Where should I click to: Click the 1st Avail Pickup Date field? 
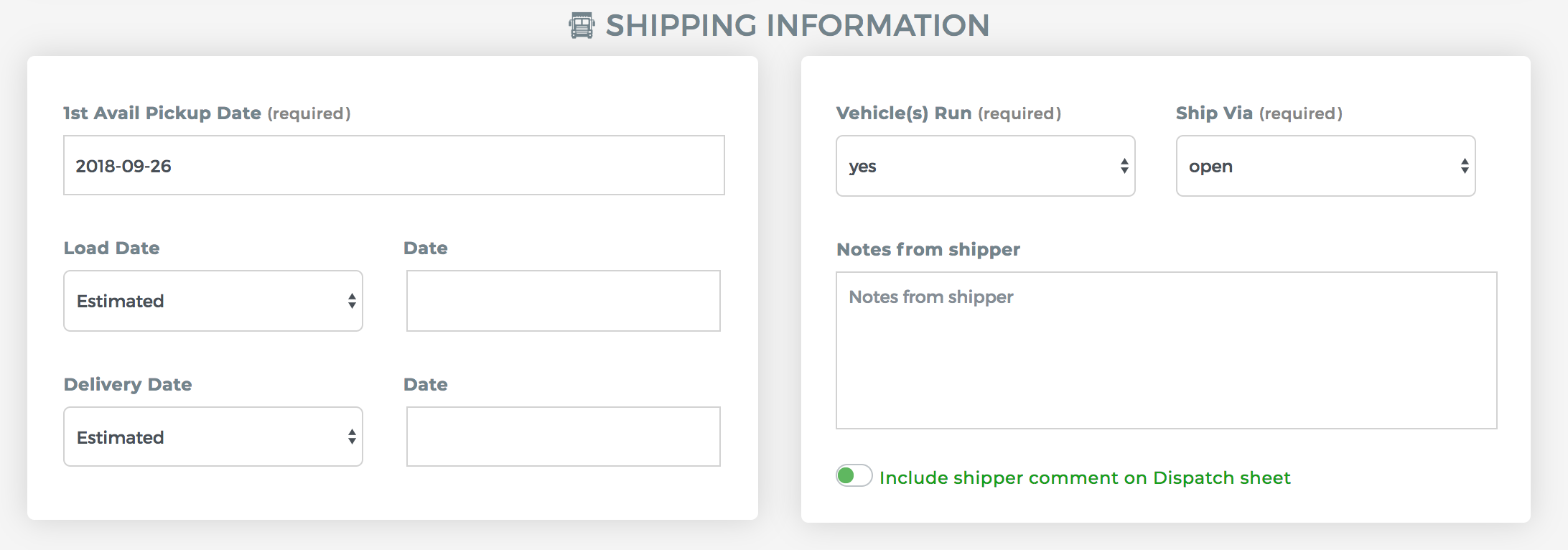tap(394, 165)
